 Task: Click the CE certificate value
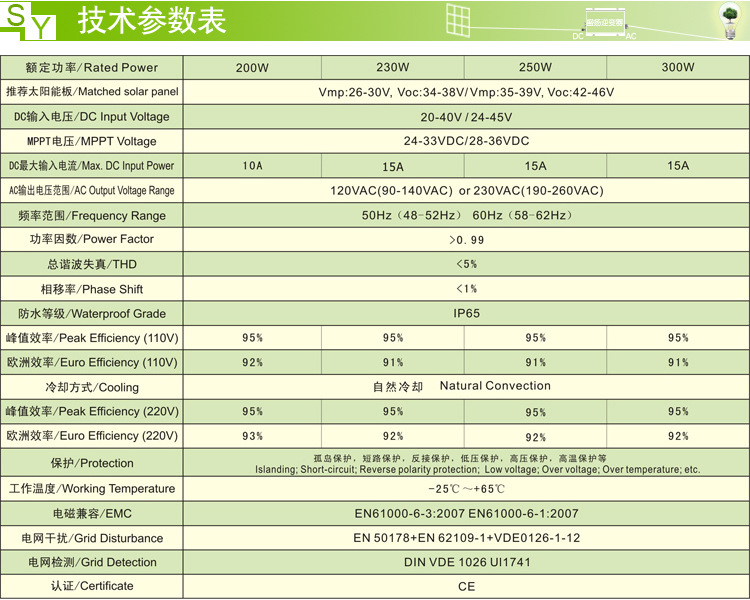coord(466,587)
